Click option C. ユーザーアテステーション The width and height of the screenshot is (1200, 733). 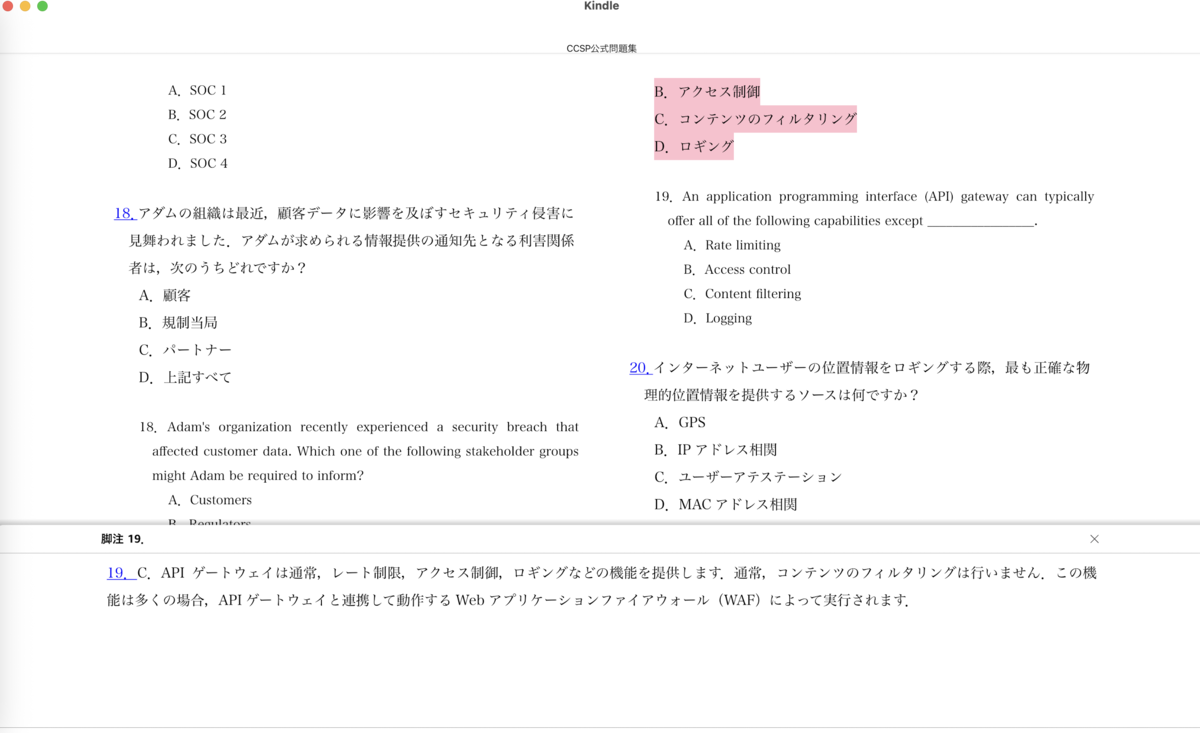[x=748, y=477]
